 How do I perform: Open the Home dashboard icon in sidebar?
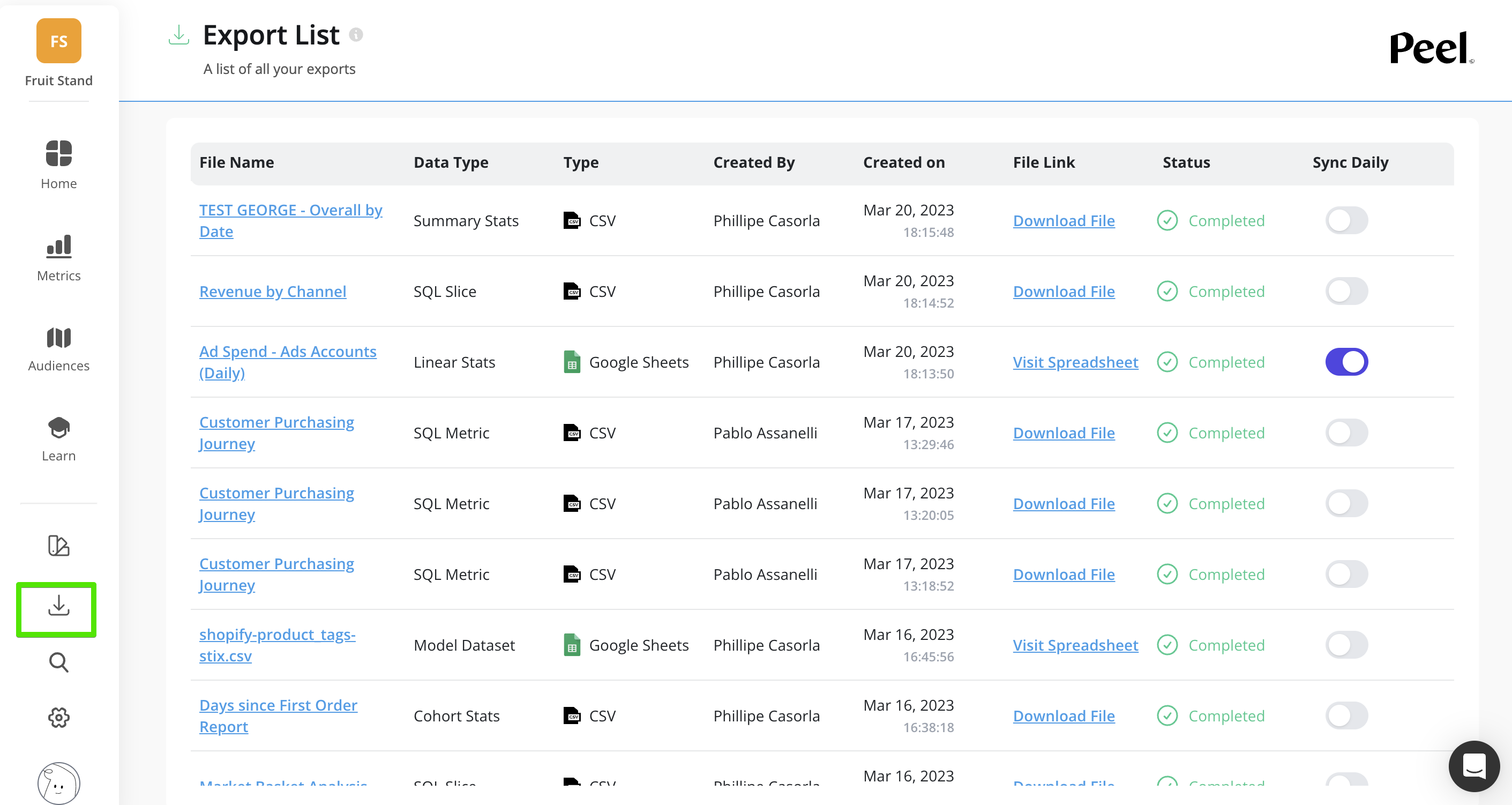click(59, 154)
